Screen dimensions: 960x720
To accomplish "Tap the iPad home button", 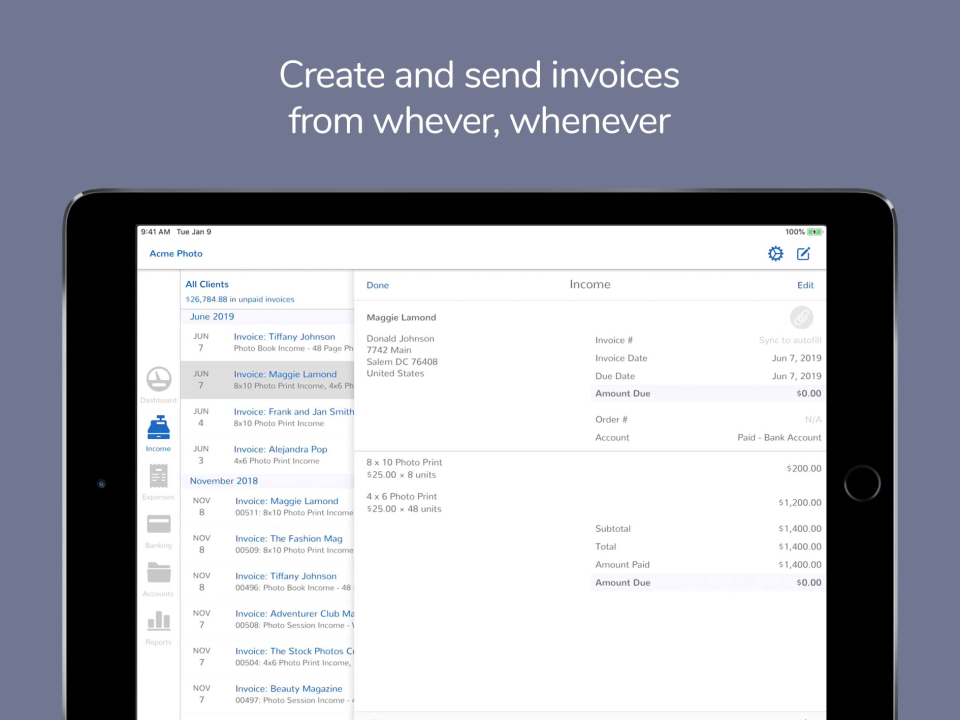I will 862,483.
